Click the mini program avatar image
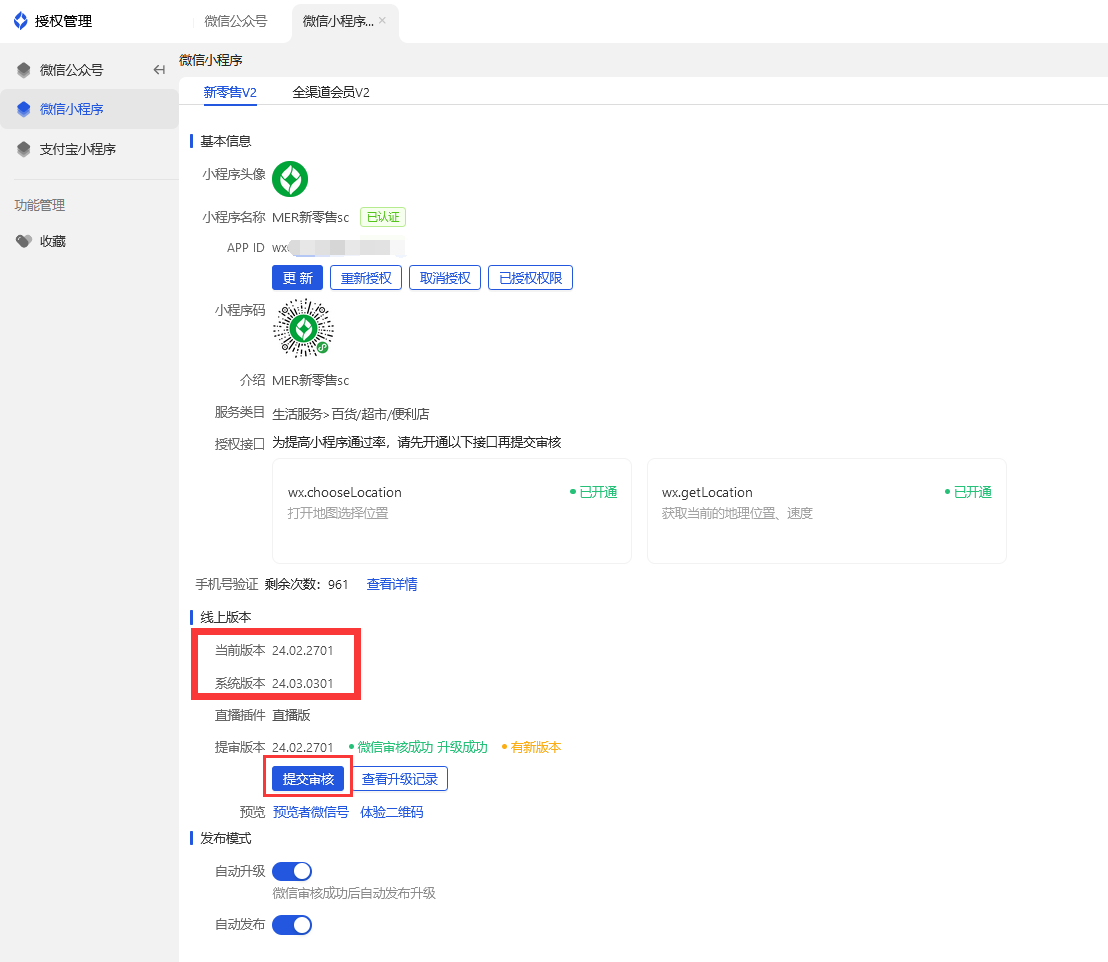Screen dimensions: 1108x962 [290, 179]
